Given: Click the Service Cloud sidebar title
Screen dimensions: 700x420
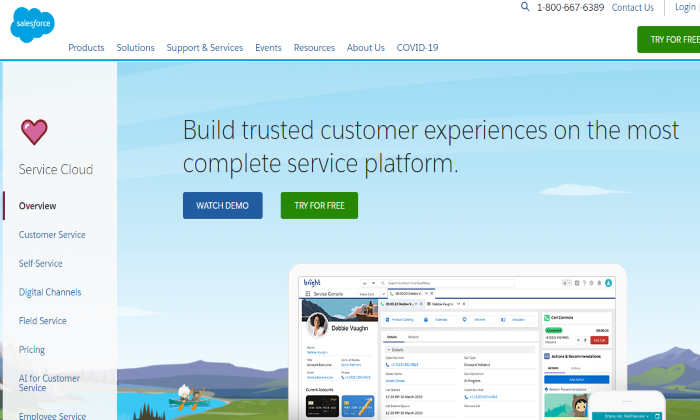Looking at the screenshot, I should (56, 170).
